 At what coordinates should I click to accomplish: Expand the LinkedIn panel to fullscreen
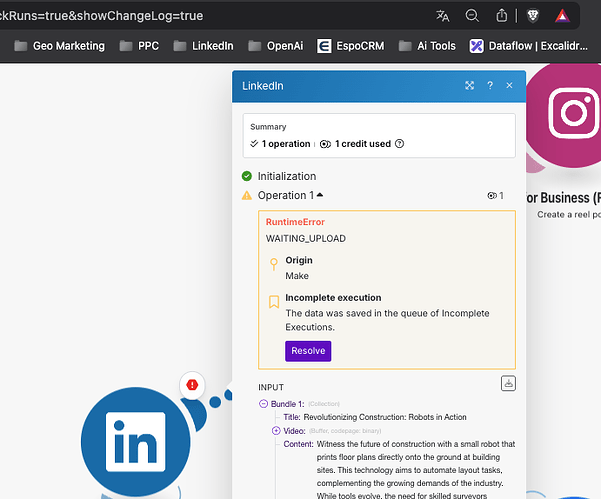469,86
